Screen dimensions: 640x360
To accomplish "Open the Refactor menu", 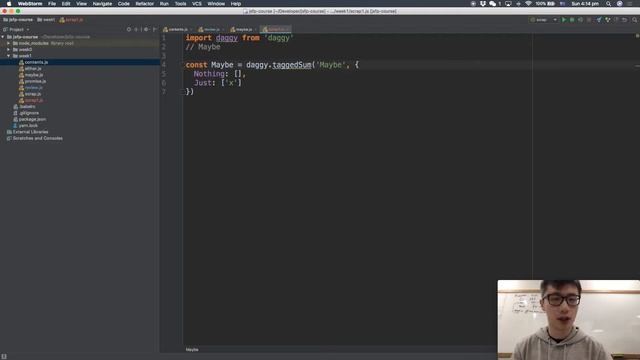I will 144,4.
